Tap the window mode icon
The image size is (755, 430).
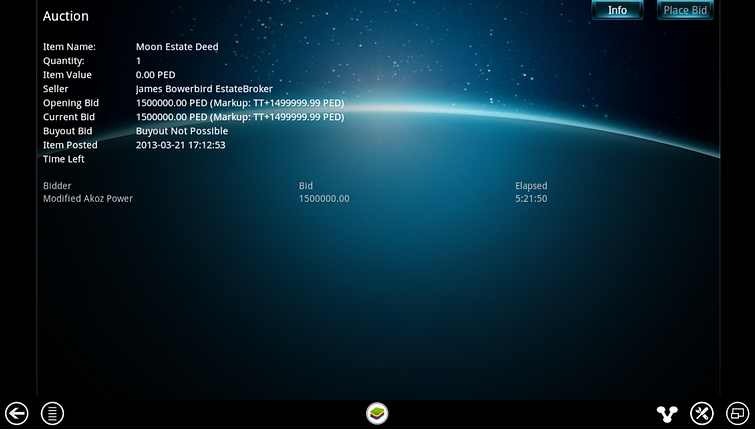click(737, 414)
